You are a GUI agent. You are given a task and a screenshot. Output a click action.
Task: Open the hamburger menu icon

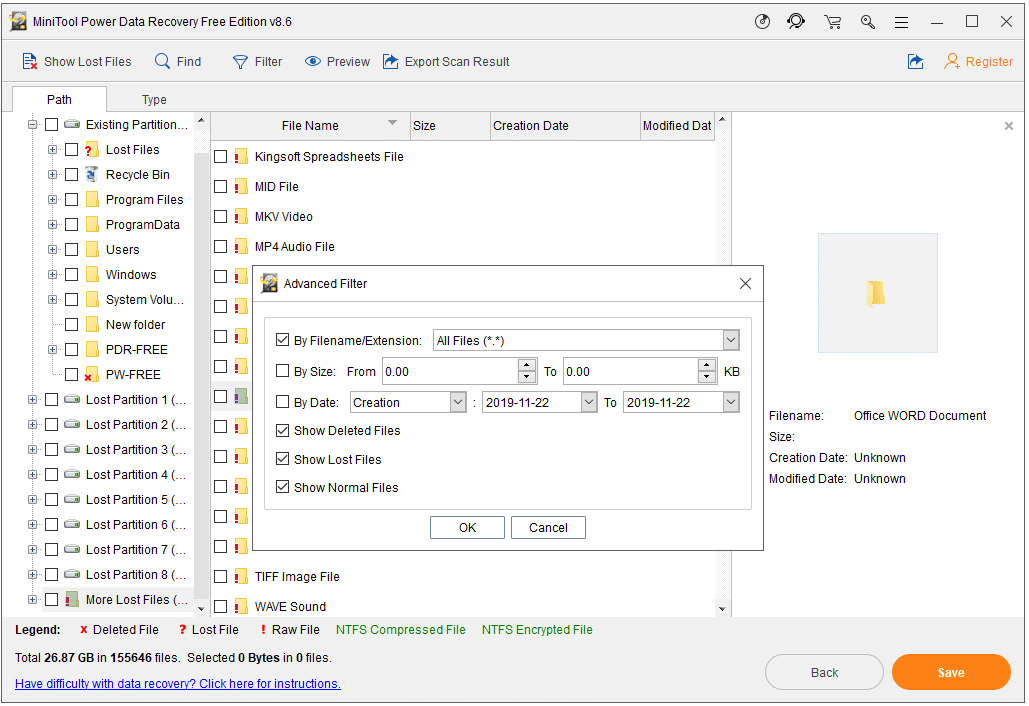pos(901,21)
